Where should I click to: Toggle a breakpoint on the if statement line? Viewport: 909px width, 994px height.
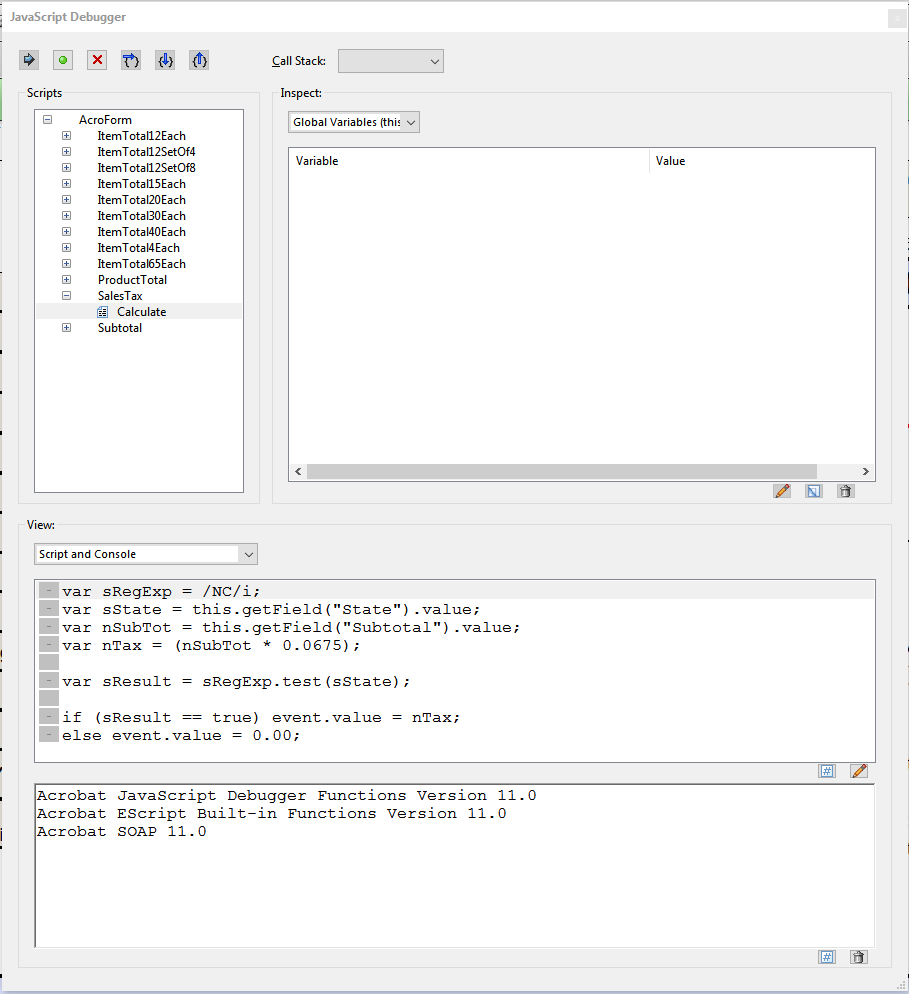[48, 717]
